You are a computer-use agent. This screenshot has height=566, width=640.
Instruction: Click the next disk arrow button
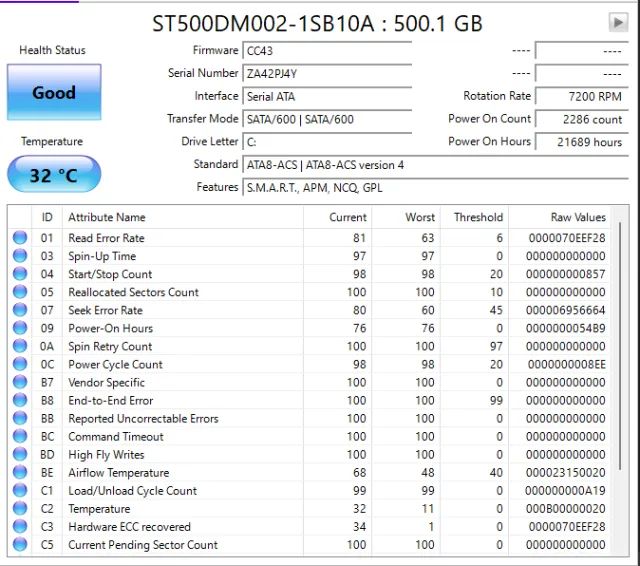pos(618,22)
